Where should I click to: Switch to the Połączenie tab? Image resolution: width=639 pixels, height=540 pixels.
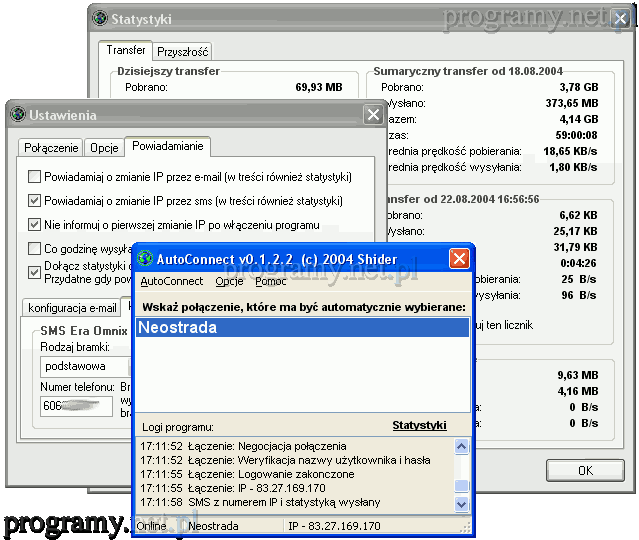pos(51,148)
